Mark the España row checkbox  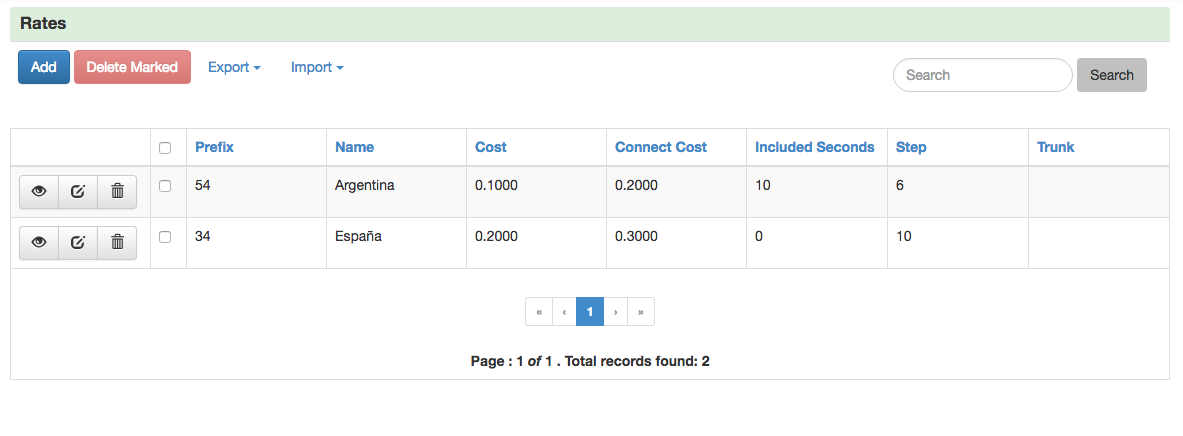pos(166,237)
